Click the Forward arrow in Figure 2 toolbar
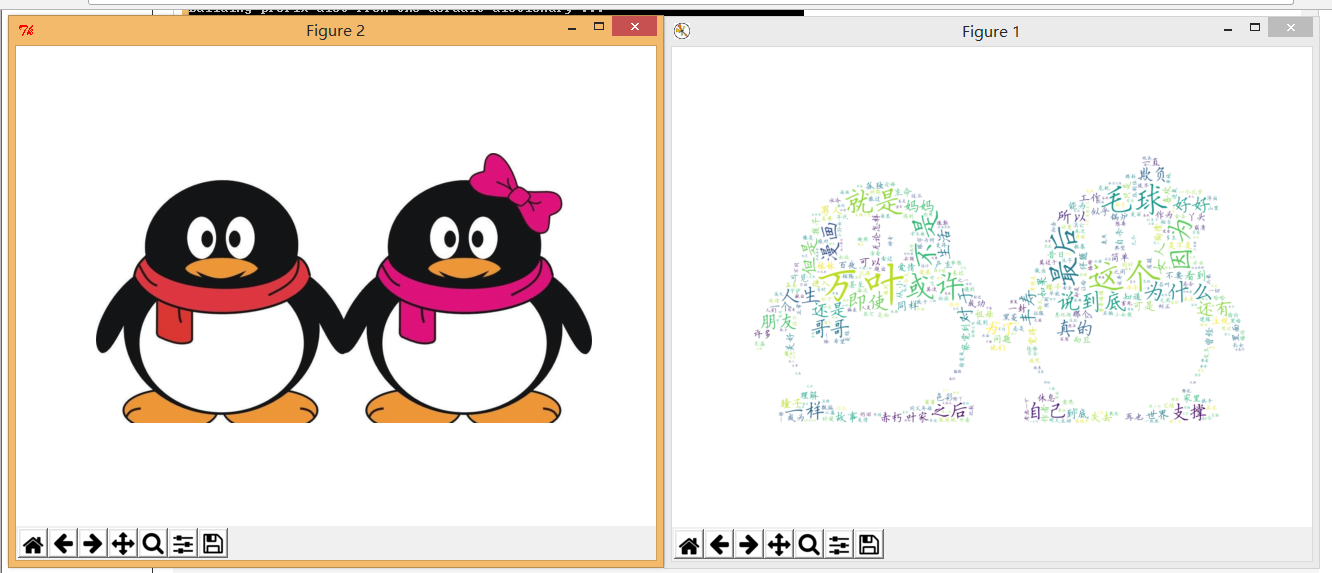Viewport: 1332px width, 573px height. [x=93, y=544]
